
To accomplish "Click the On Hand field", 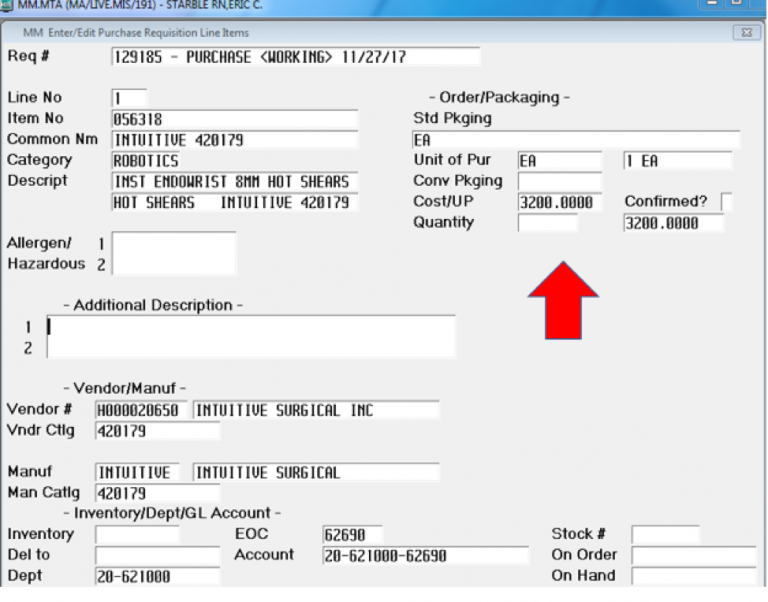I will [x=694, y=576].
